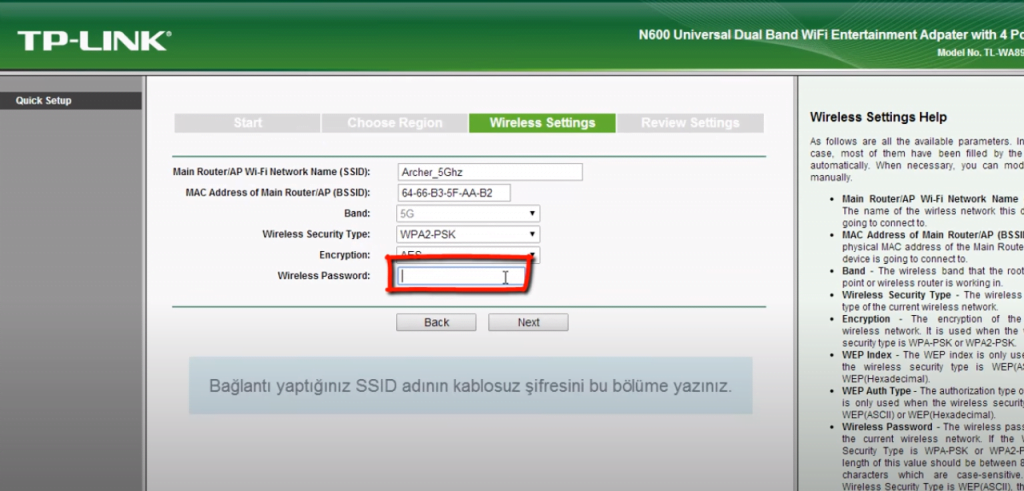Click the TP-LINK logo
This screenshot has width=1024, height=491.
pyautogui.click(x=94, y=40)
